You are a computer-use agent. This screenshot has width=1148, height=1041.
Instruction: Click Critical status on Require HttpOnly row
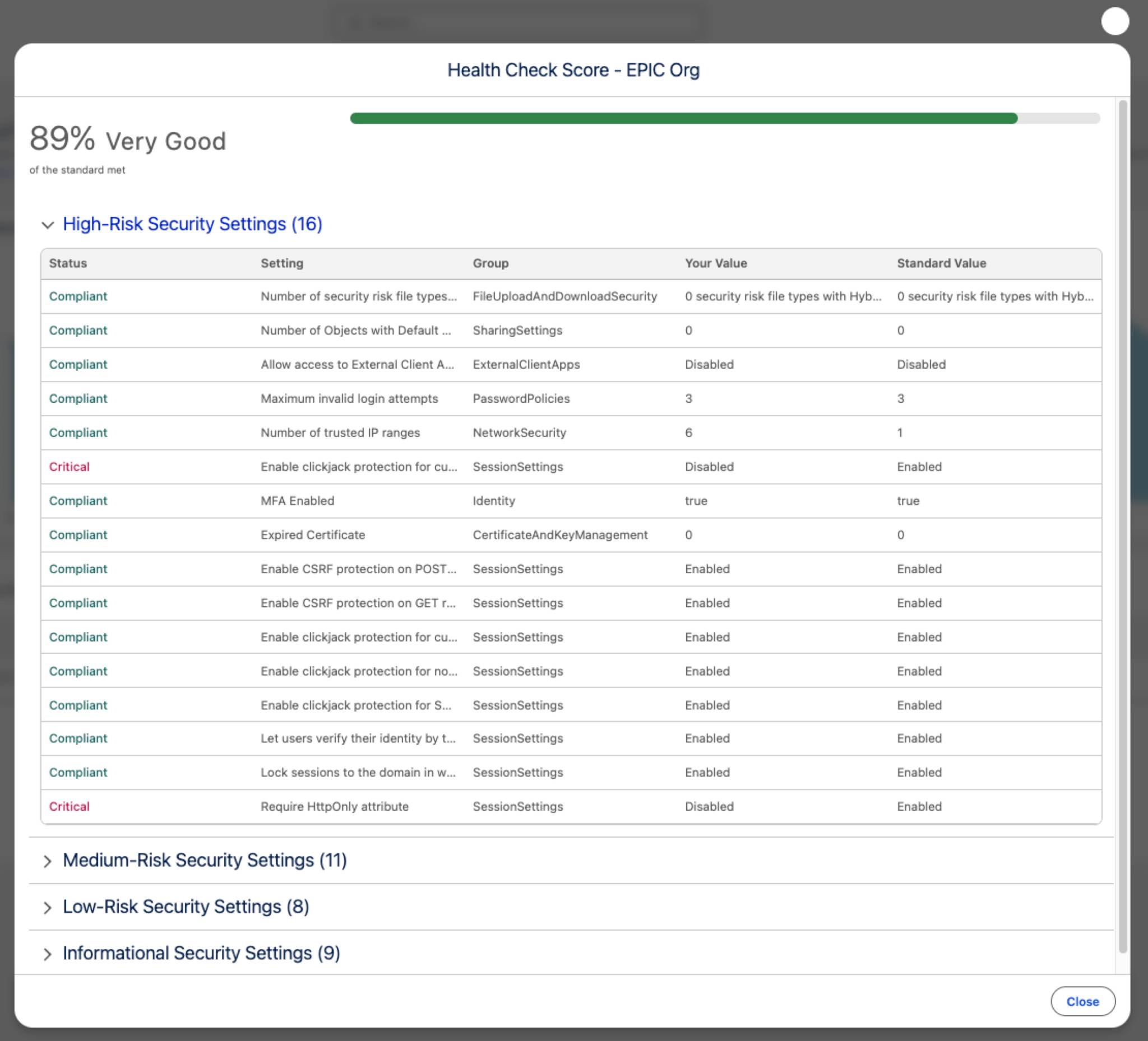pos(69,806)
